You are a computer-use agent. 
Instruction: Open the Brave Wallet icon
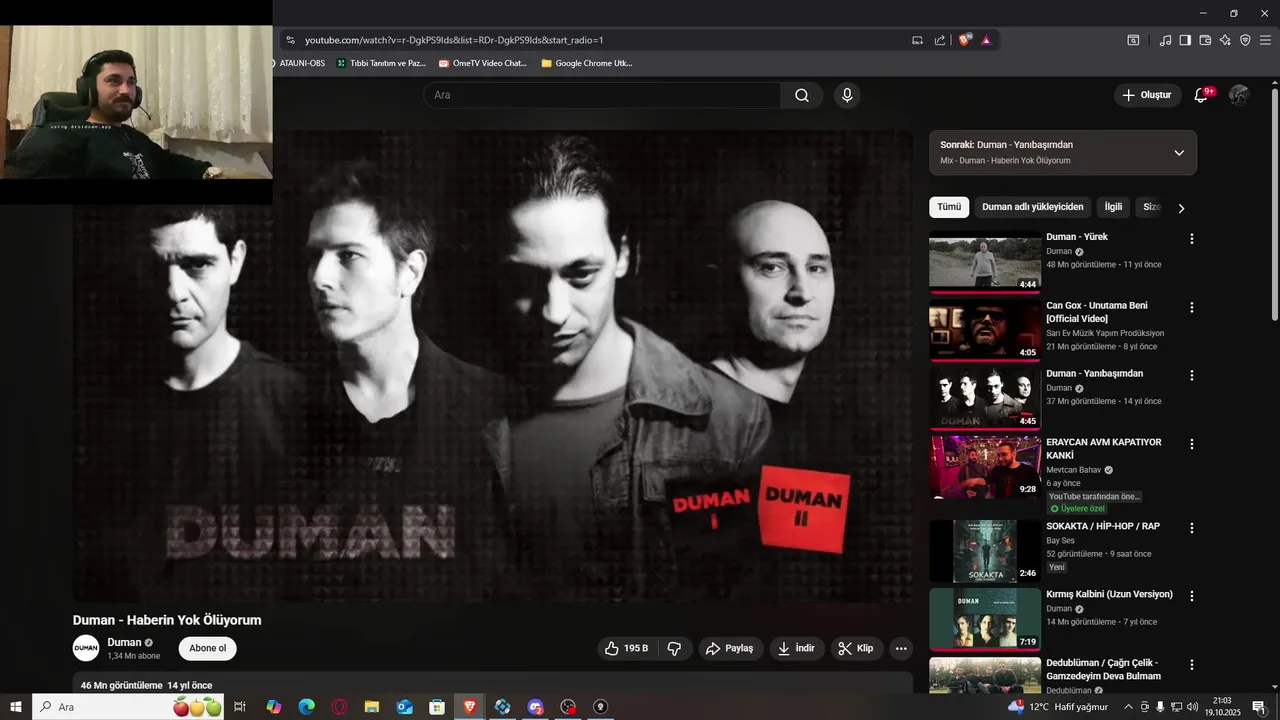[x=1205, y=40]
